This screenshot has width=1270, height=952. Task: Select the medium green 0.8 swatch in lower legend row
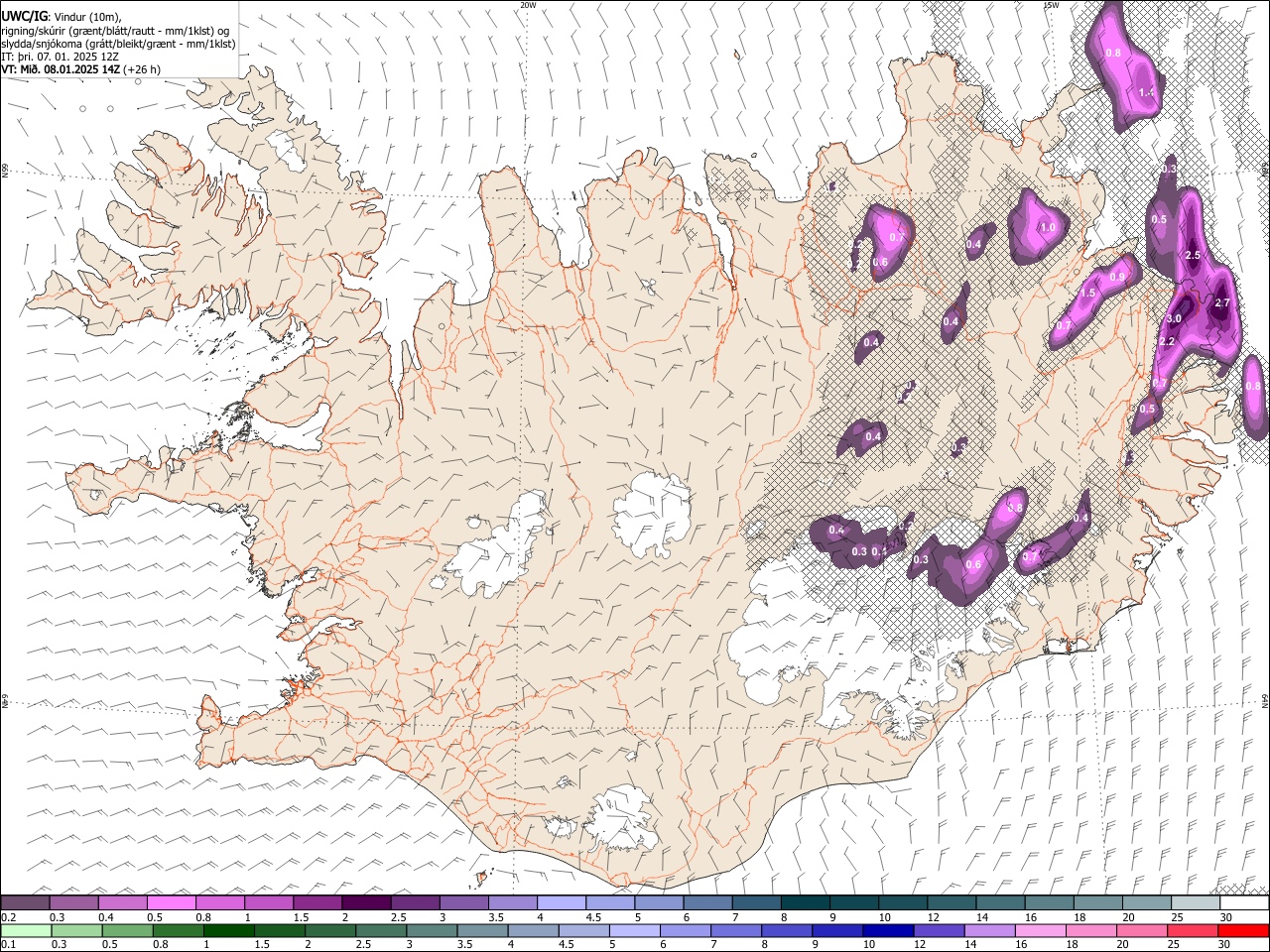[x=178, y=930]
